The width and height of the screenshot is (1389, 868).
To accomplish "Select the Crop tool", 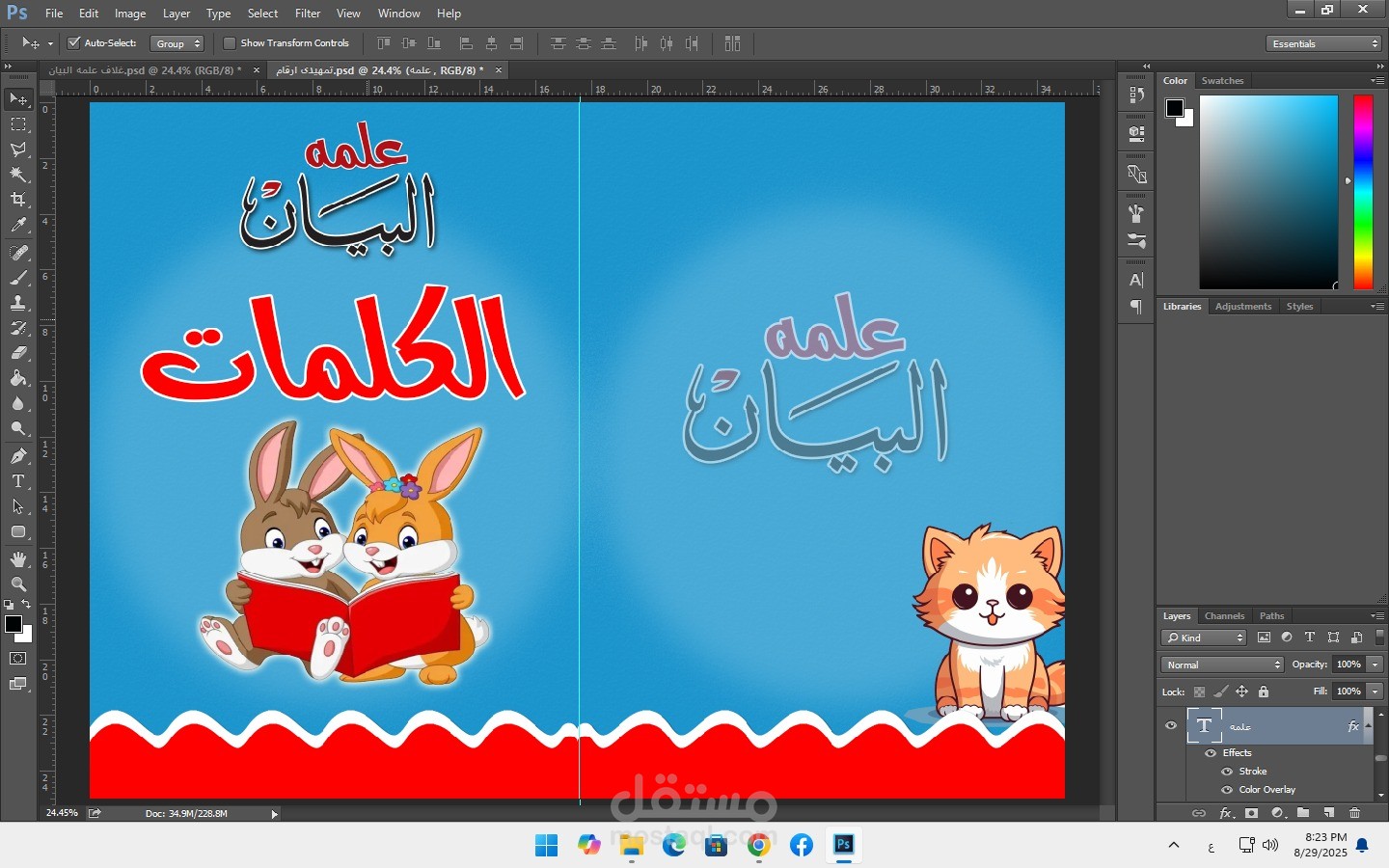I will pos(18,200).
